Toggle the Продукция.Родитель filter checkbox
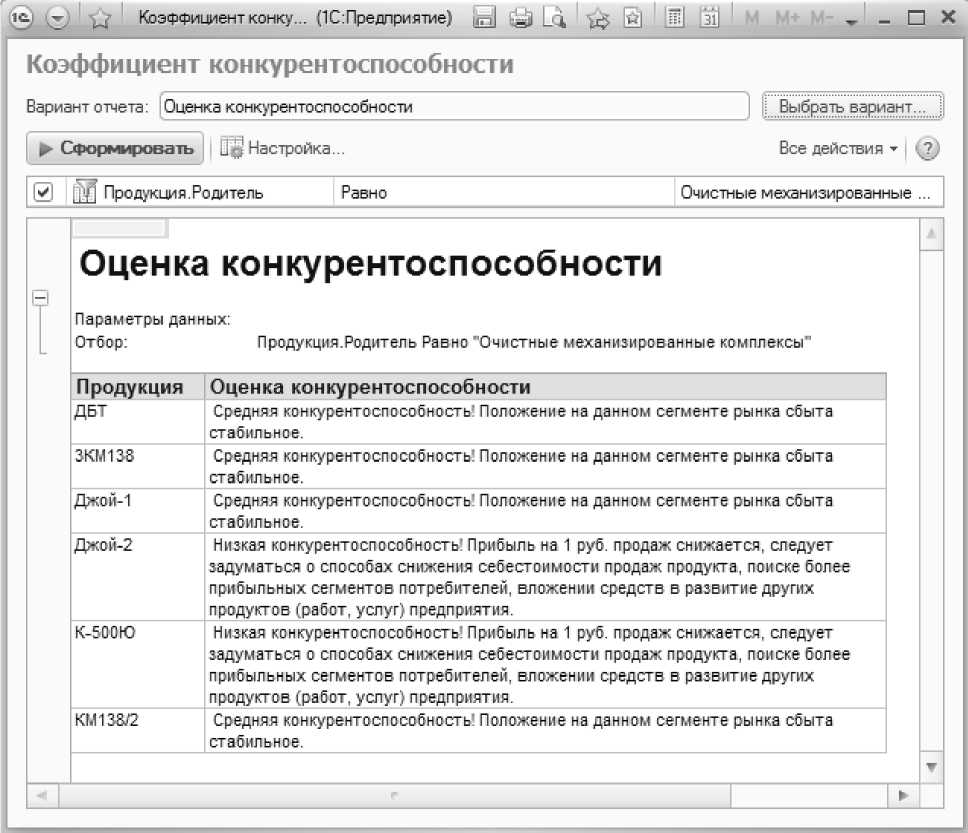Screen dimensions: 968x833 pyautogui.click(x=43, y=192)
